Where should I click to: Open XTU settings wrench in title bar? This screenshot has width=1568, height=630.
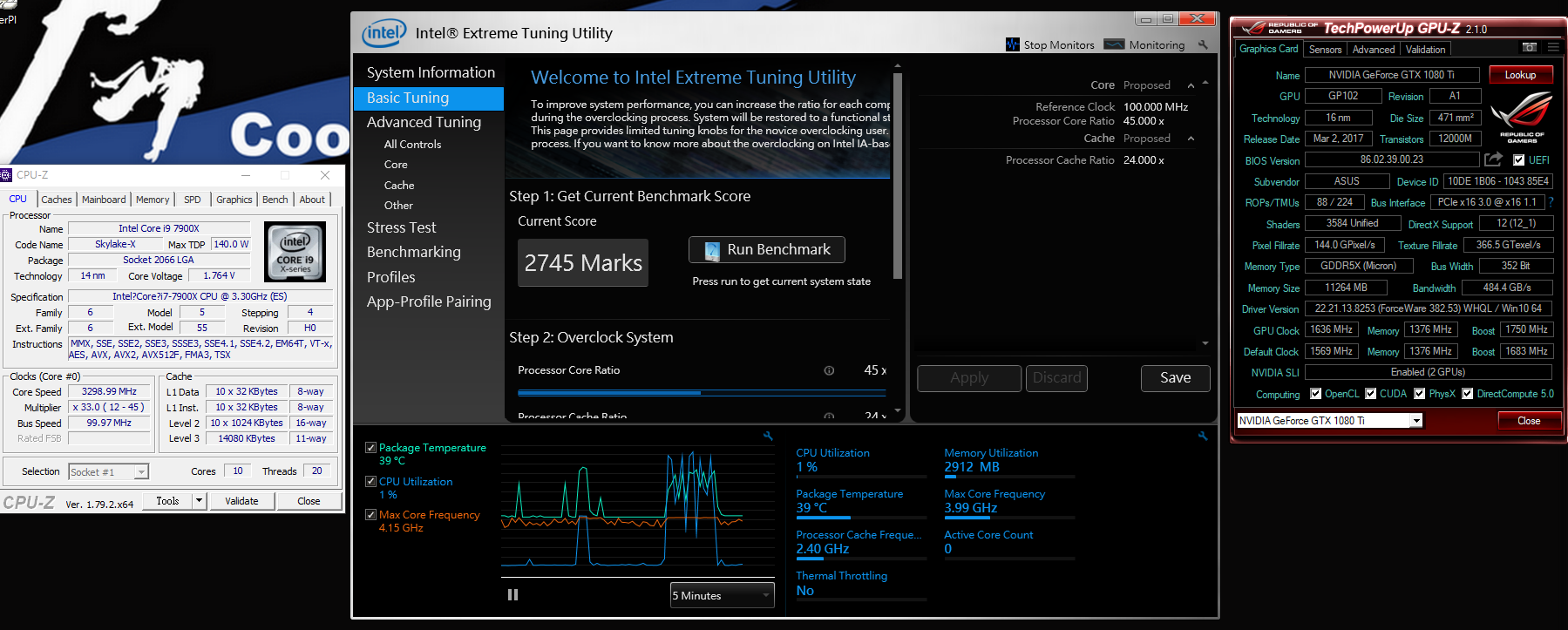pos(1204,44)
